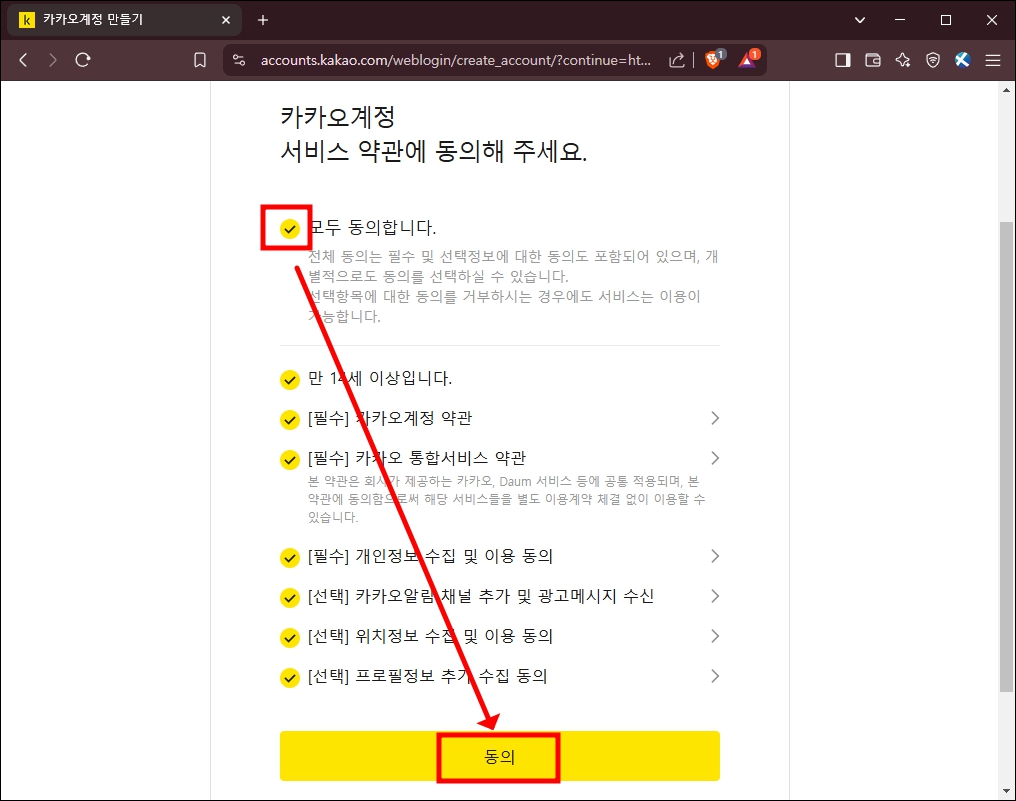Open Brave Rewards triangle icon
The height and width of the screenshot is (801, 1016).
tap(747, 60)
